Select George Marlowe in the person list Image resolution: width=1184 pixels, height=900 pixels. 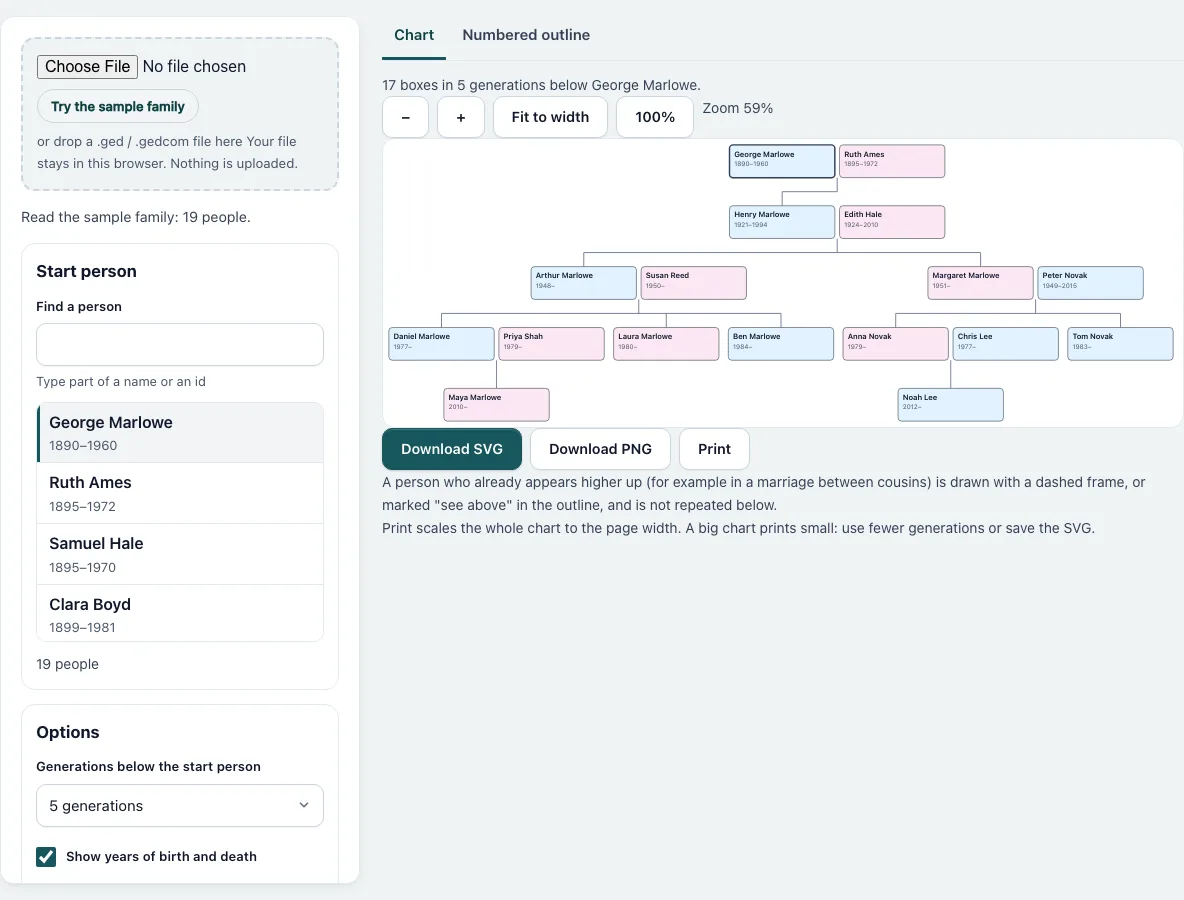pyautogui.click(x=180, y=433)
